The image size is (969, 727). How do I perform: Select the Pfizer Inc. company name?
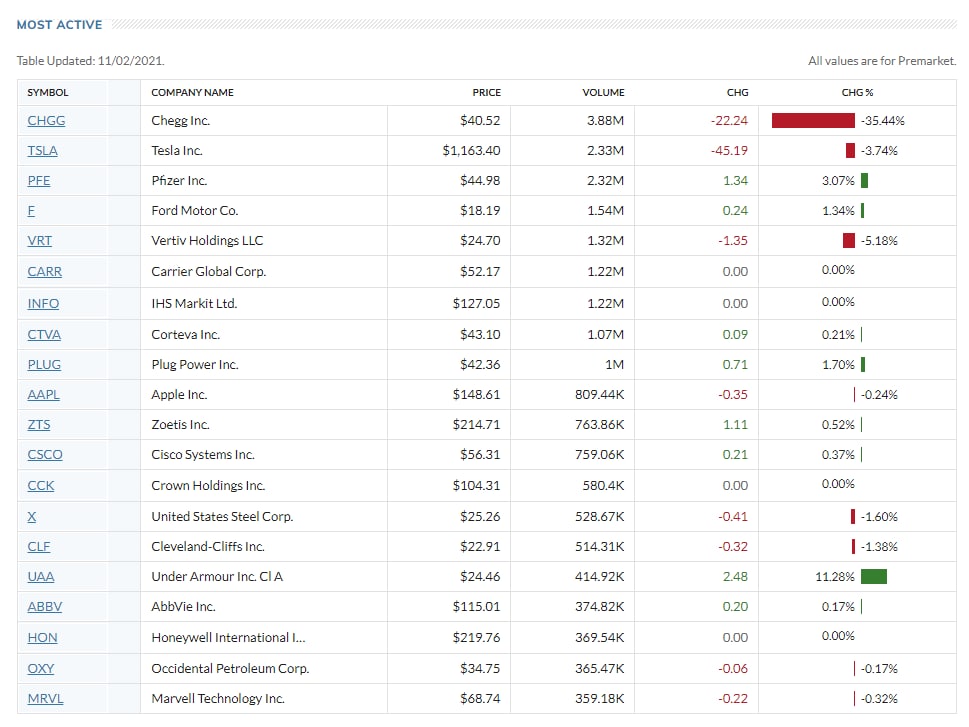point(179,181)
